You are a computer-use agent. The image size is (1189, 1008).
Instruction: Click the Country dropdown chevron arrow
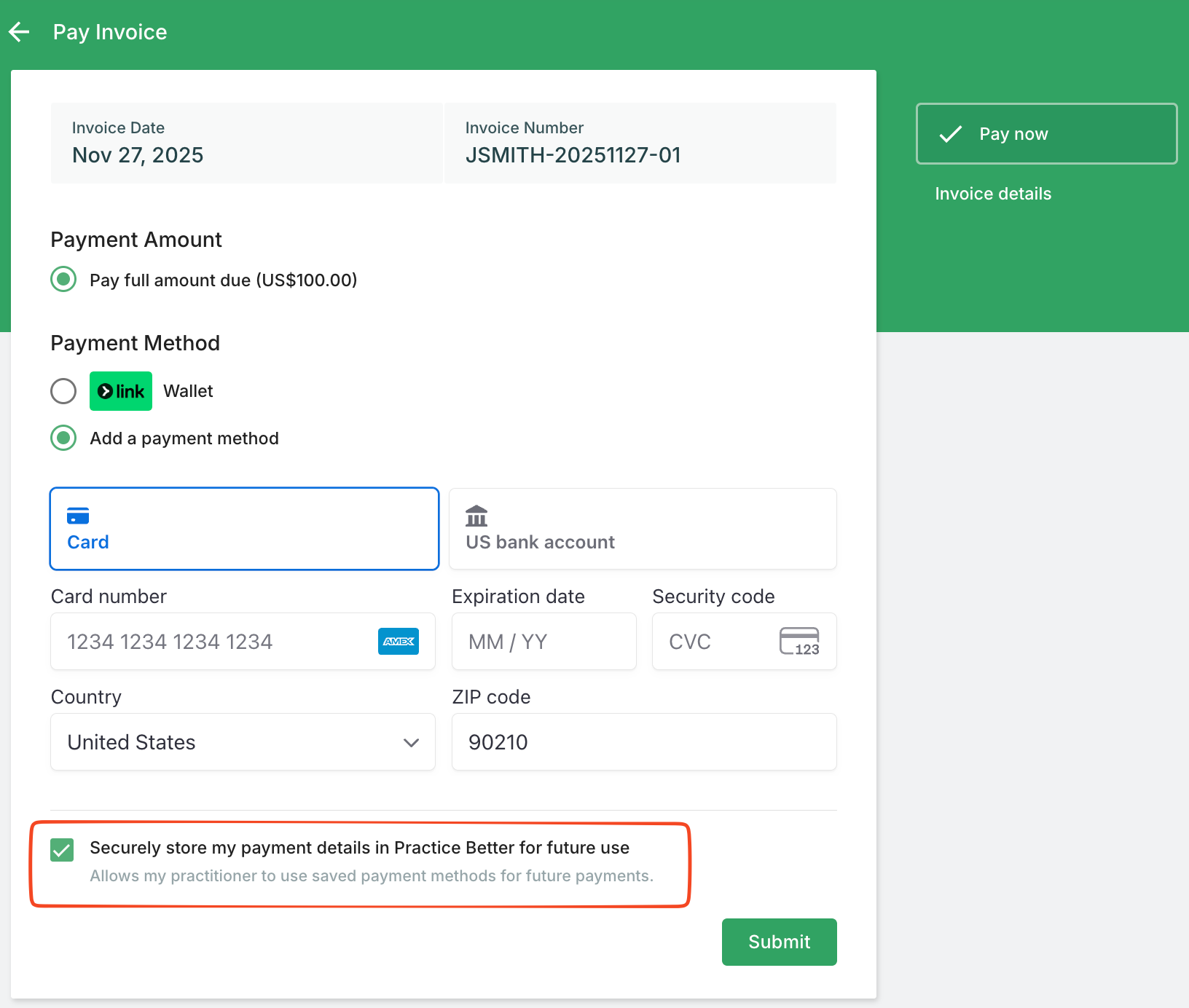411,743
